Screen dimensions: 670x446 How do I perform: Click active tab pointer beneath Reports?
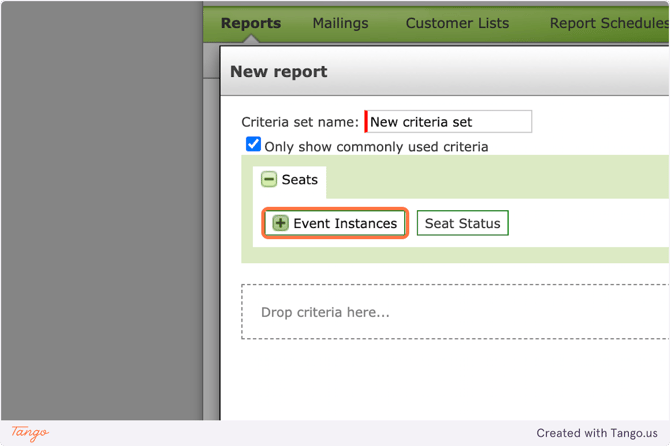tap(250, 40)
